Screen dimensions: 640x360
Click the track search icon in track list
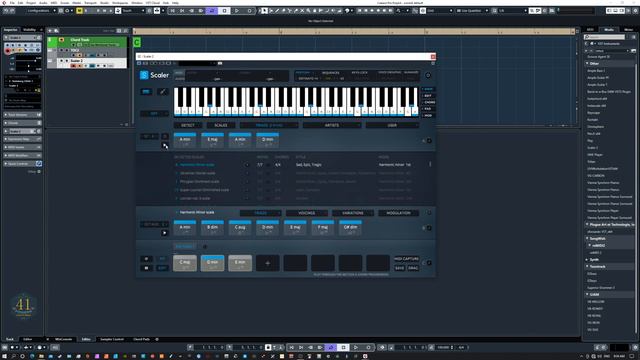[56, 31]
